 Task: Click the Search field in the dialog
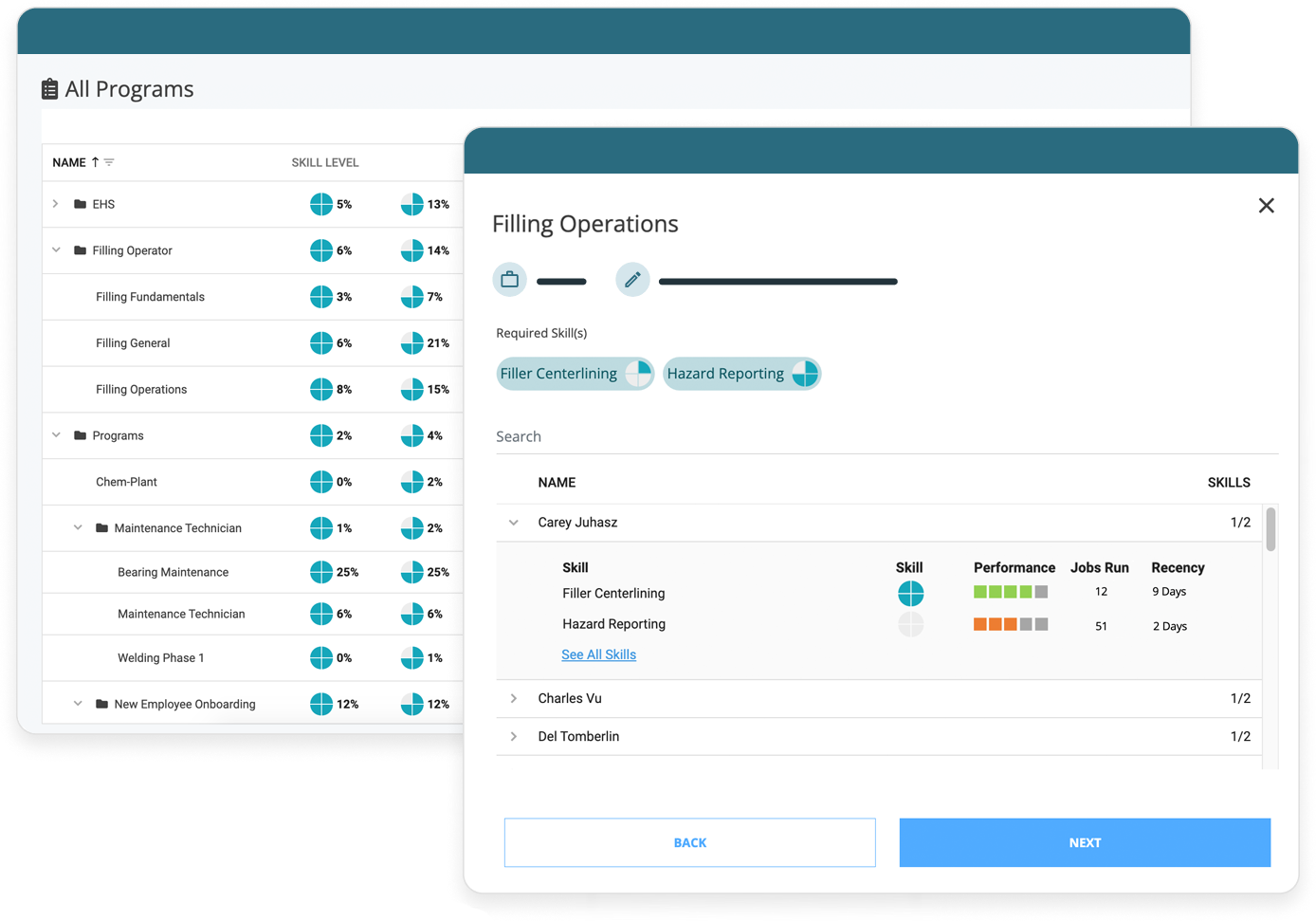[886, 436]
